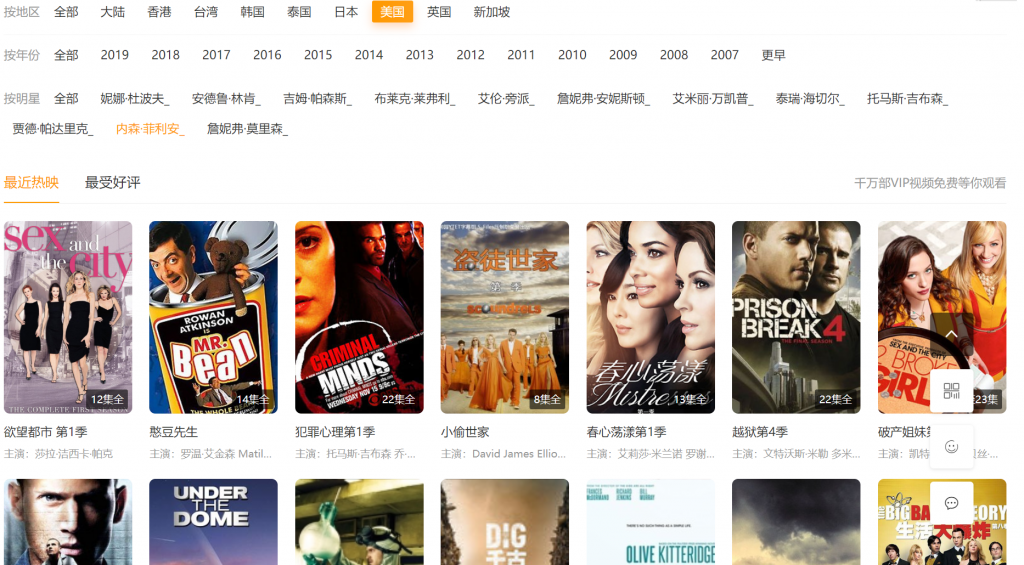Image resolution: width=1024 pixels, height=565 pixels.
Task: Open the Prison Break 4 poster
Action: click(x=796, y=317)
